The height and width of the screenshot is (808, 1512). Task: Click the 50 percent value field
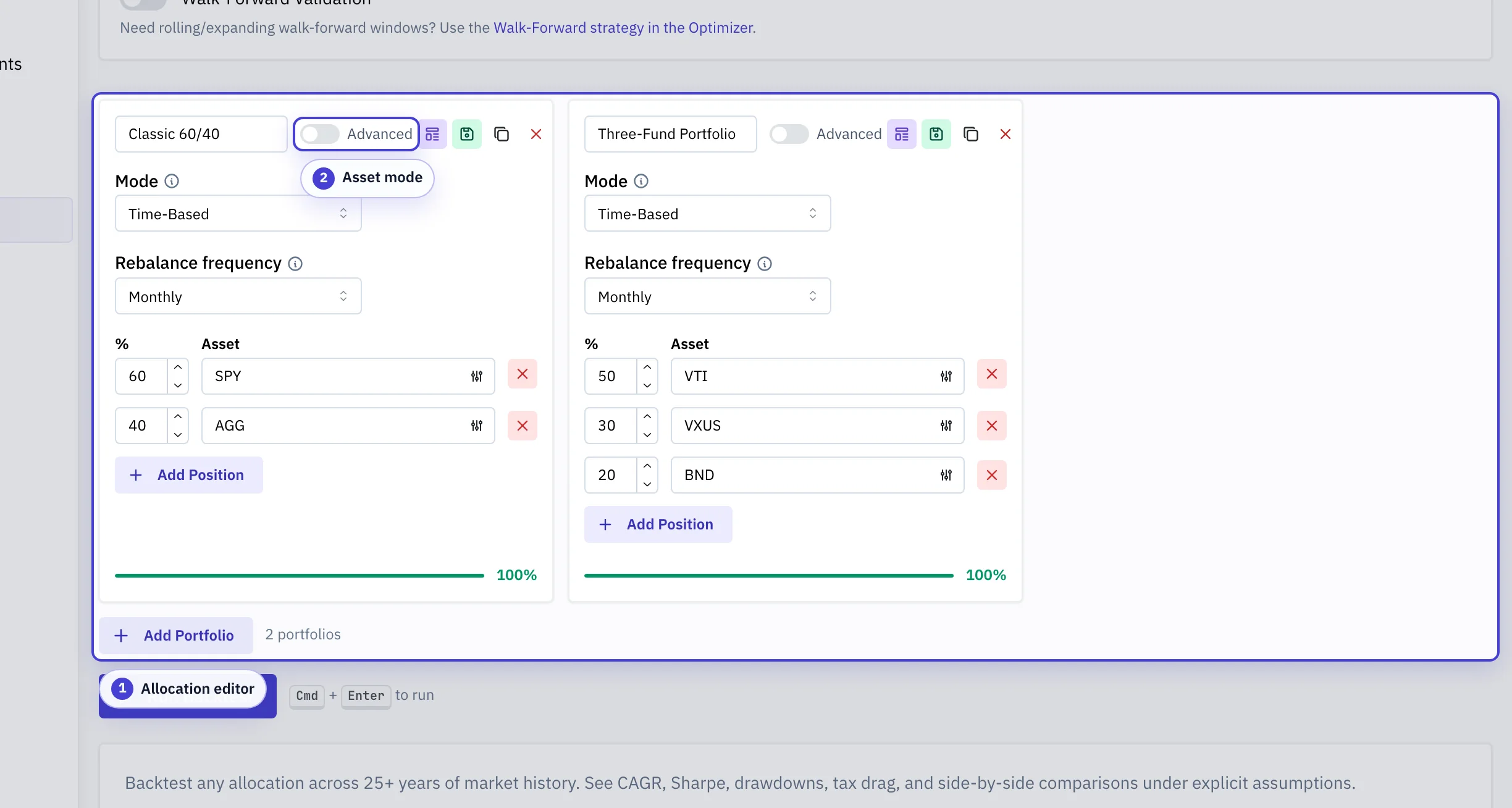(x=611, y=376)
